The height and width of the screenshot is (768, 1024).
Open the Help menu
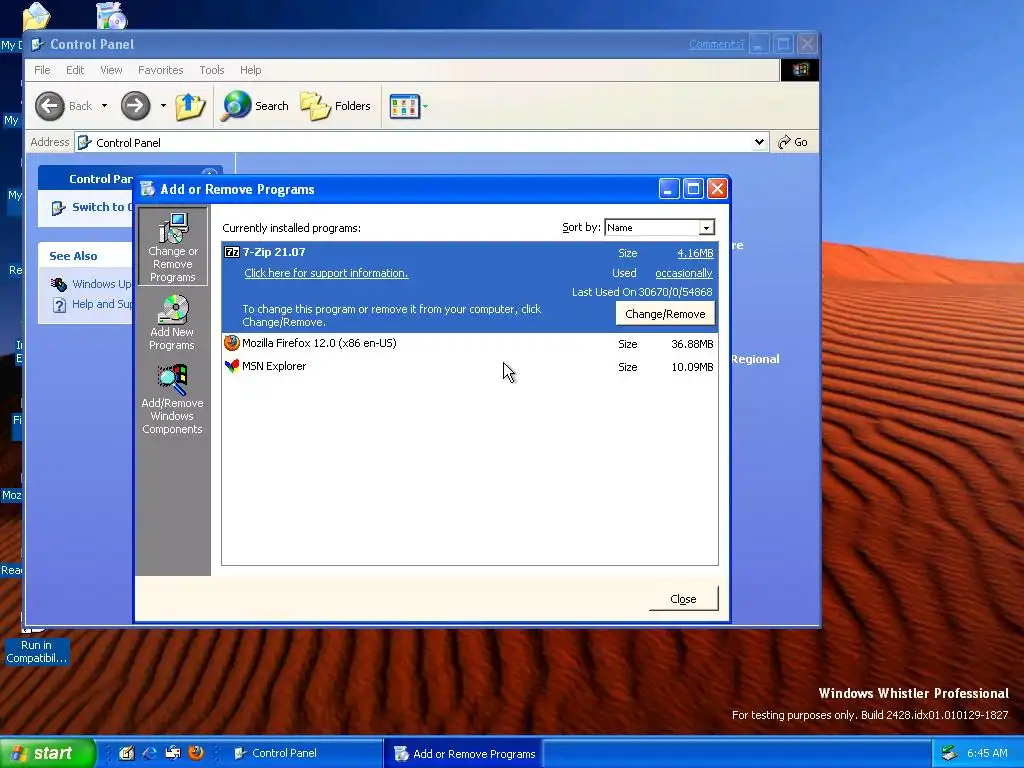(x=250, y=70)
